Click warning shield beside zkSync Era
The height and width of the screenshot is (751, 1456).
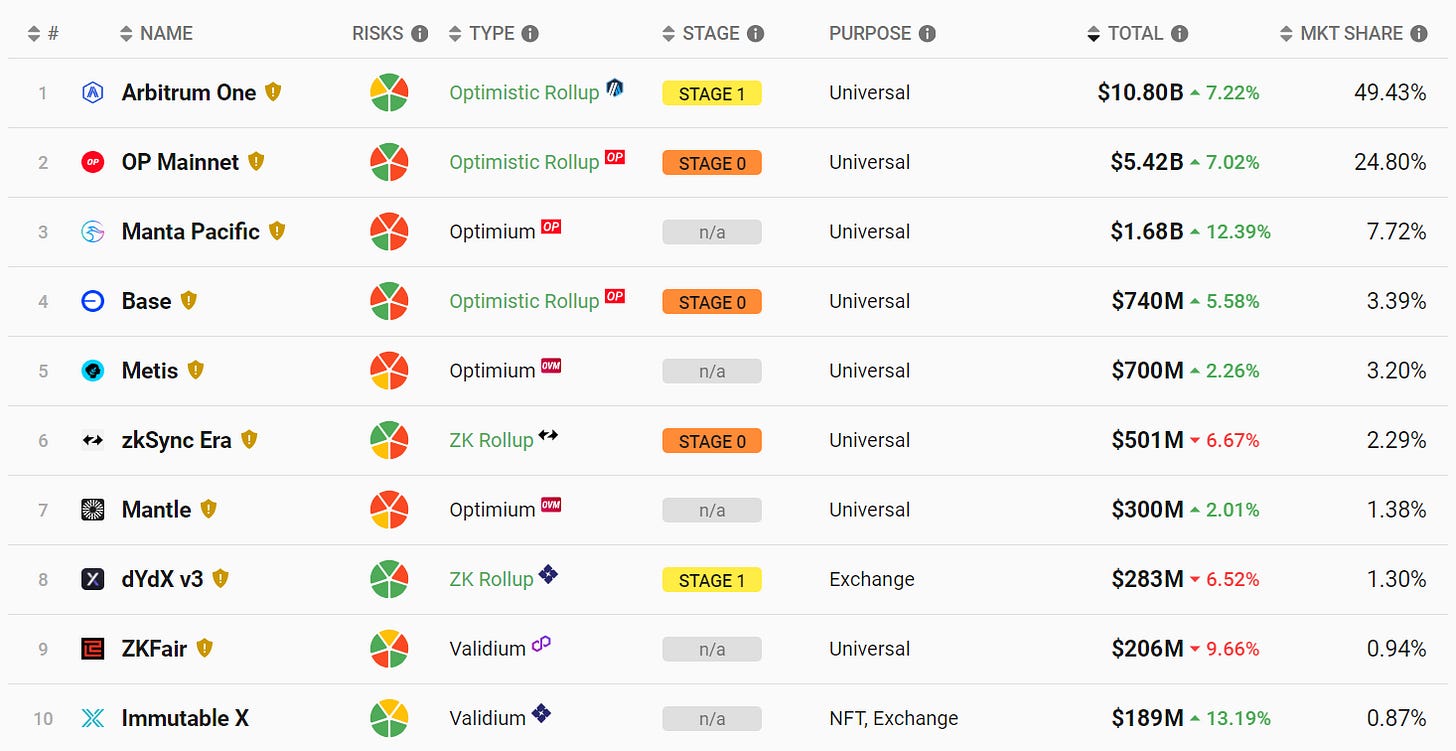[x=249, y=439]
